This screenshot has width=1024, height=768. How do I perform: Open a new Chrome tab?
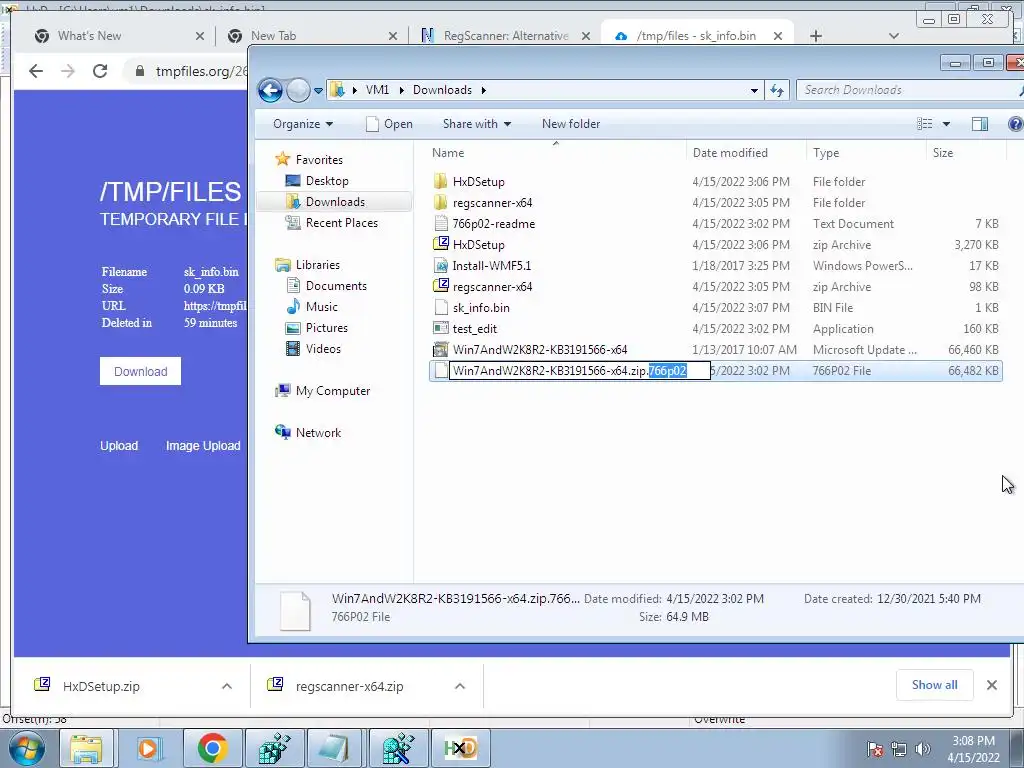(816, 36)
